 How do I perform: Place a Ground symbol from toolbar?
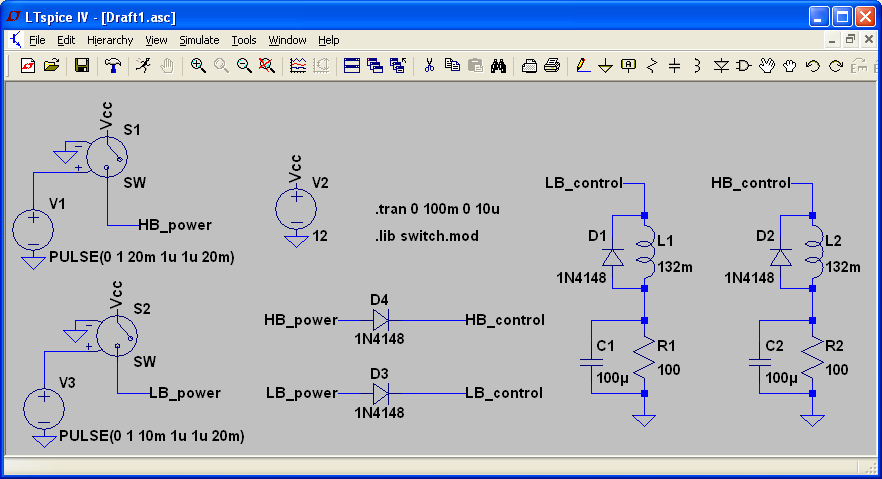tap(605, 66)
